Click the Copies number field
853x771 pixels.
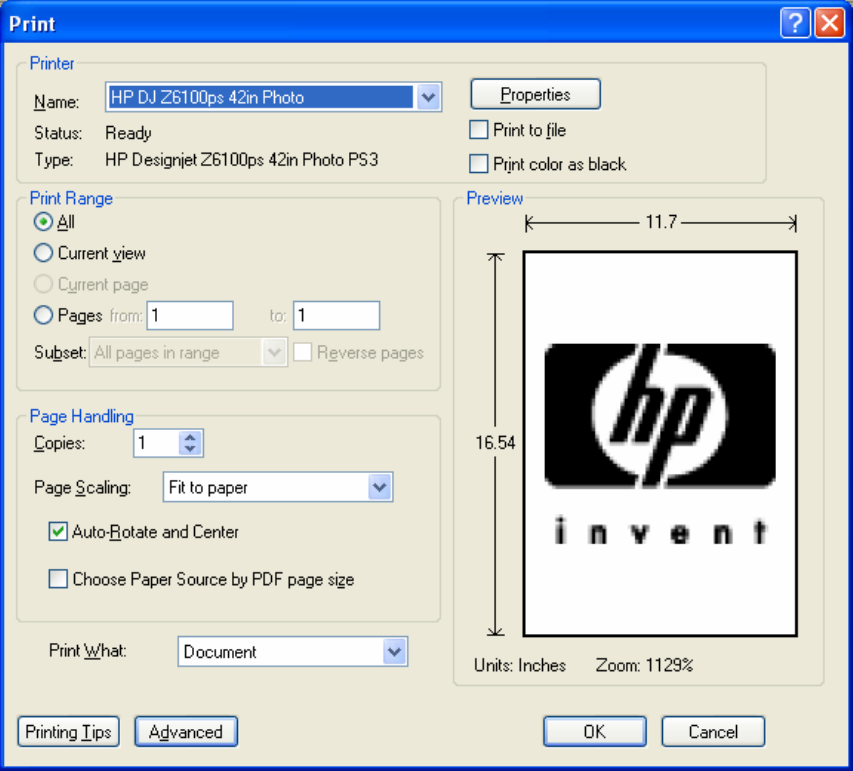(x=156, y=443)
